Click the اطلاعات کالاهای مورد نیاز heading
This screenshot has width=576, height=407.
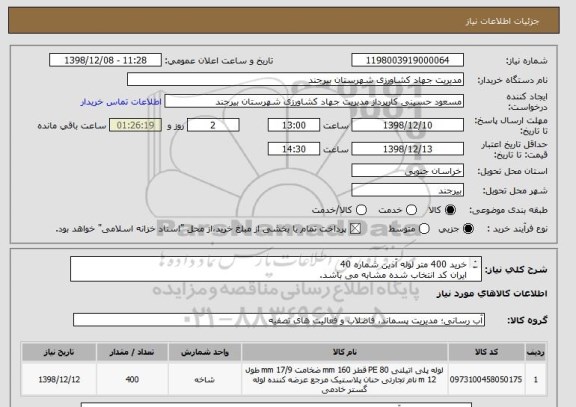coord(492,293)
